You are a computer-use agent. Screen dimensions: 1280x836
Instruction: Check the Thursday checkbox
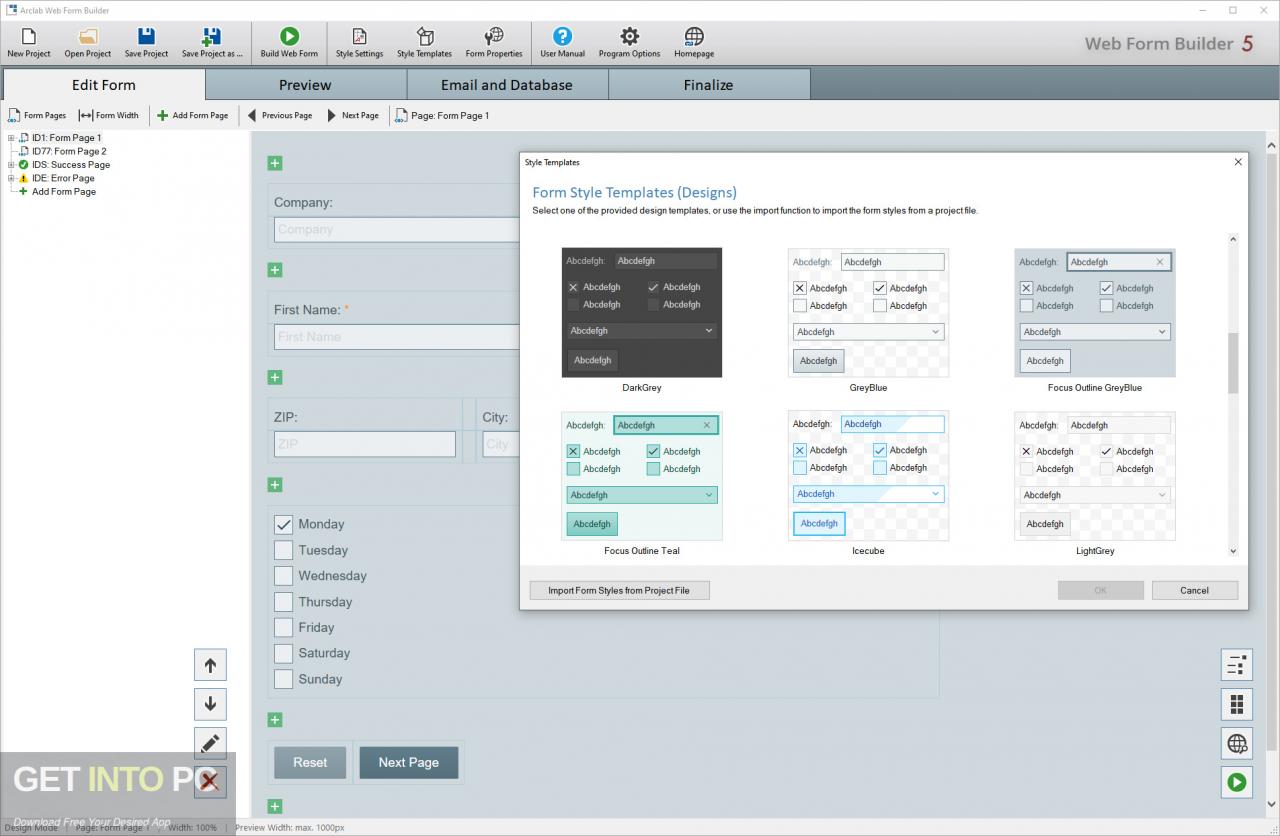[283, 602]
